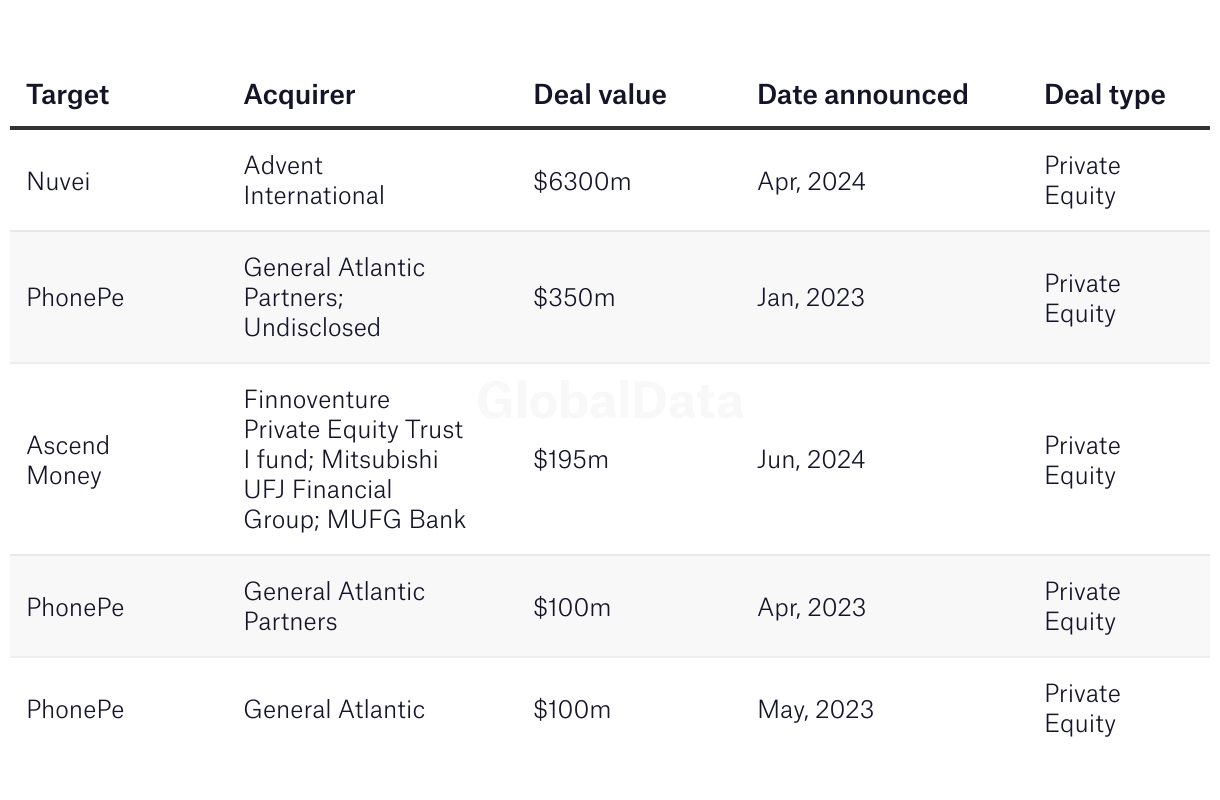Select the General Atlantic Partners; Undisclosed cell
1220x800 pixels.
[x=334, y=298]
